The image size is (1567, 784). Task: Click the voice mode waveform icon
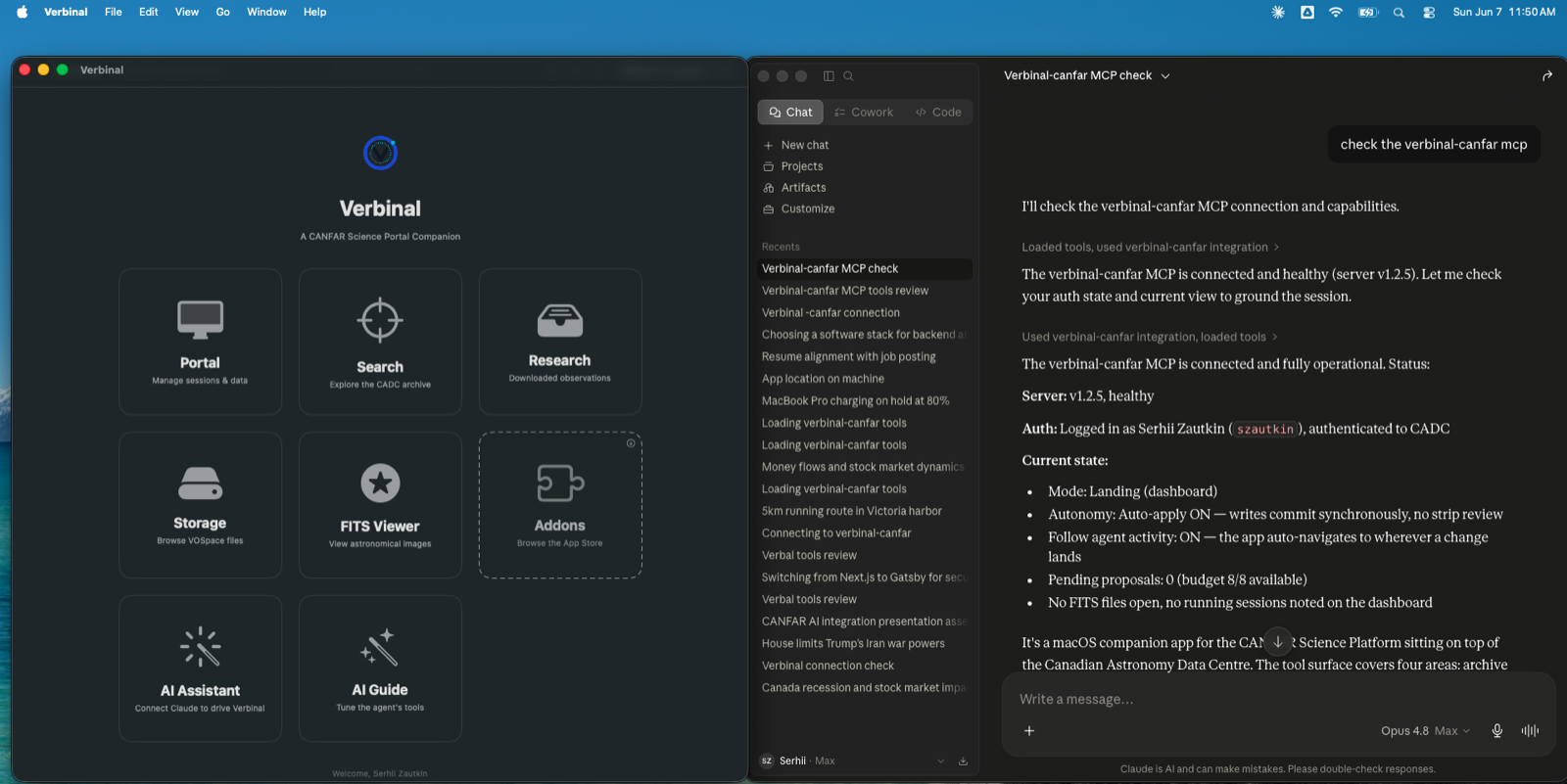pos(1530,731)
